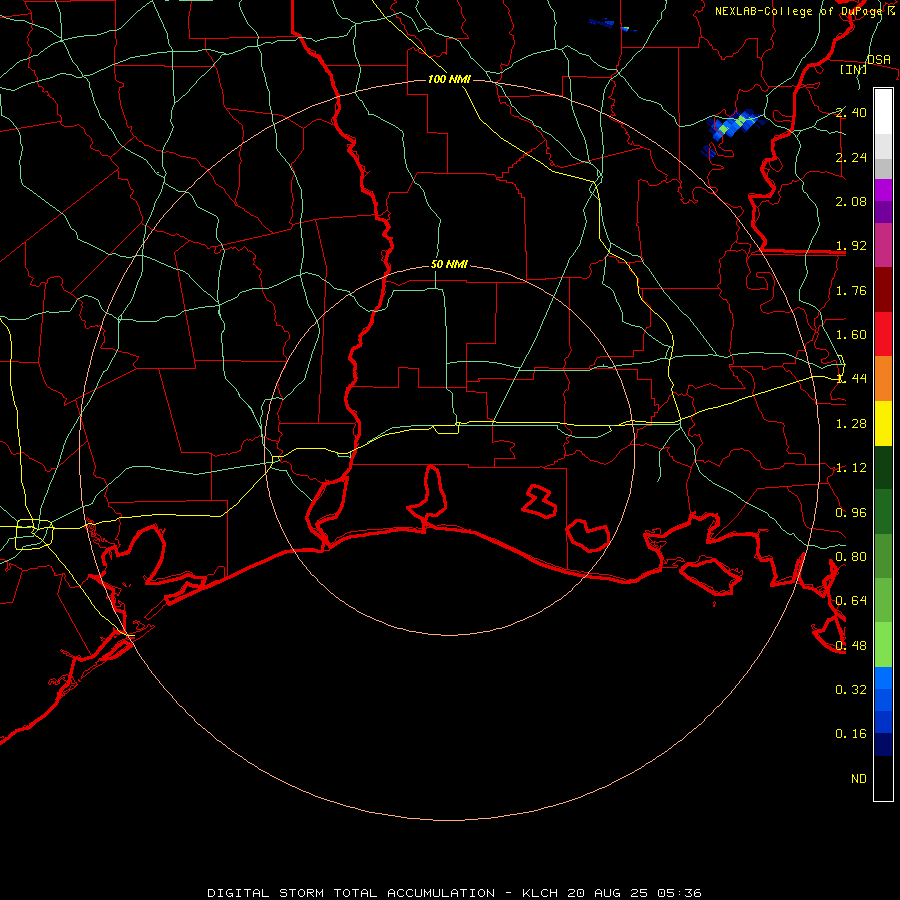
Task: Pick the orange legend swatch
Action: 883,379
